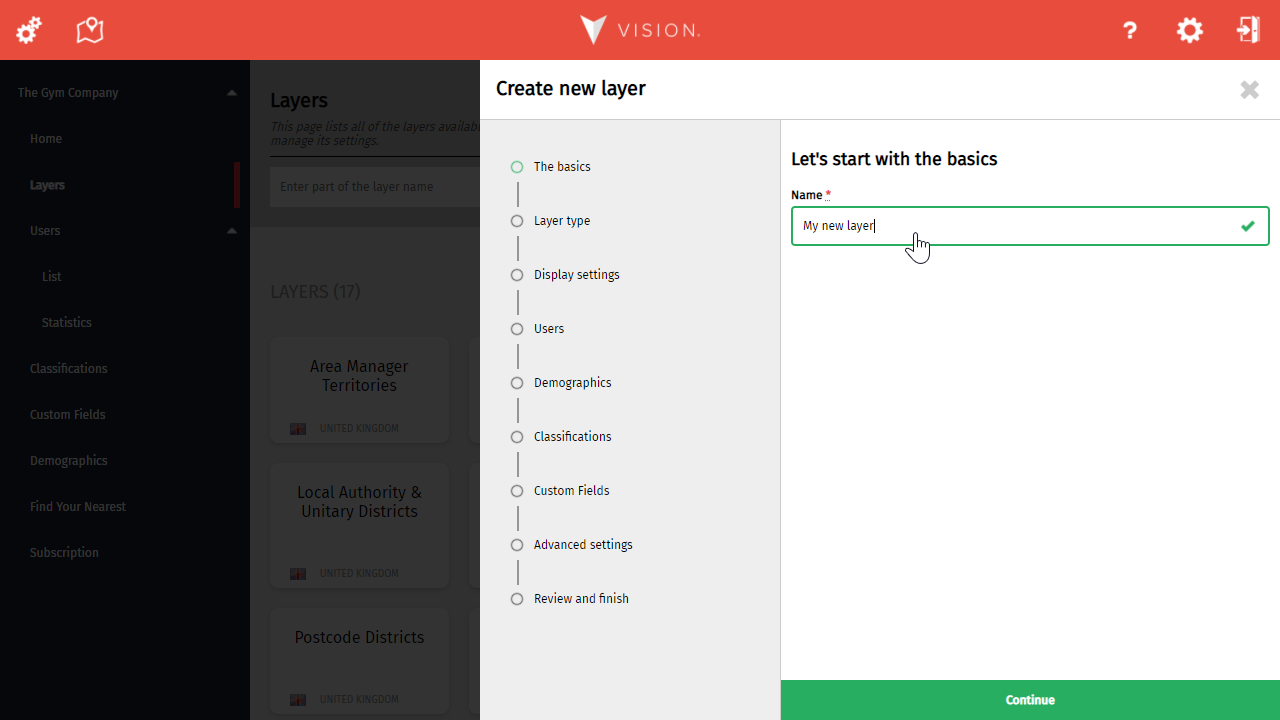Screen dimensions: 1280x720
Task: Click the logout door icon
Action: point(1248,30)
